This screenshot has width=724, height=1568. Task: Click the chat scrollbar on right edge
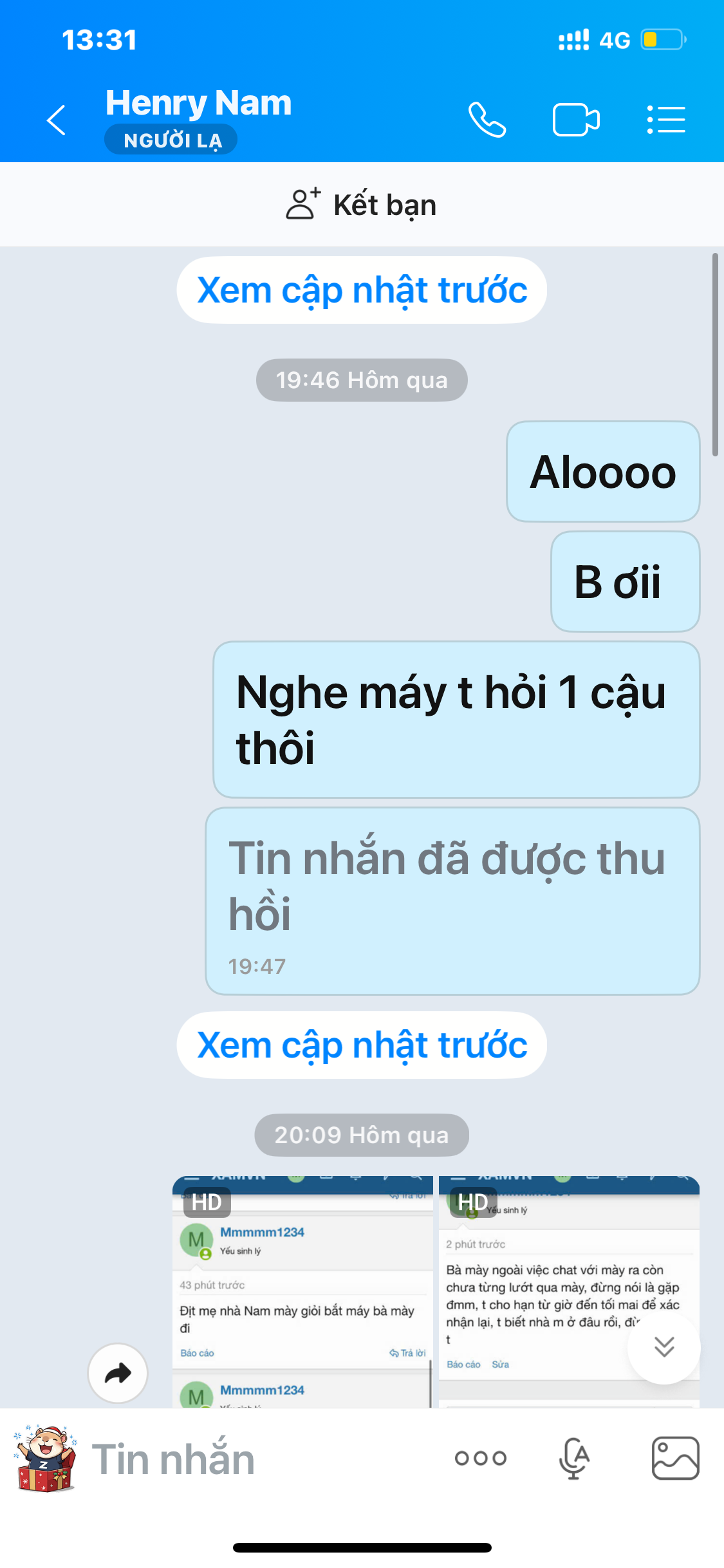715,355
